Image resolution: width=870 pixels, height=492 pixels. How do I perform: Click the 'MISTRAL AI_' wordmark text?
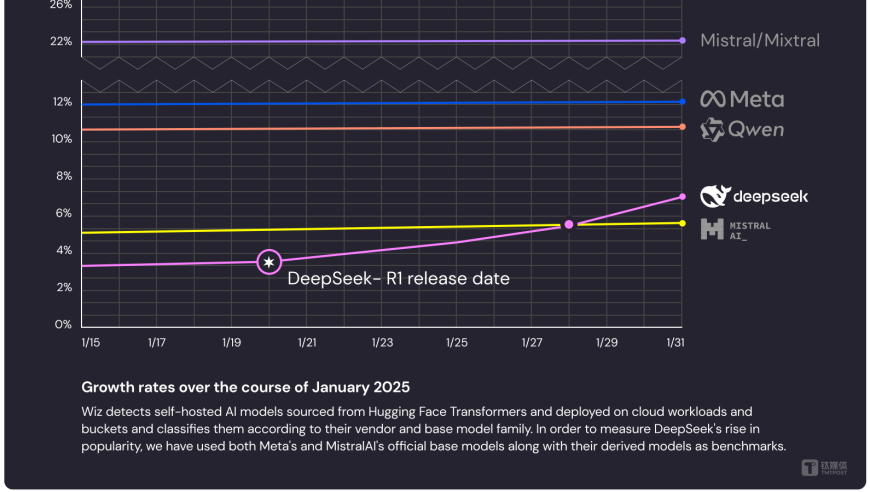pos(750,231)
